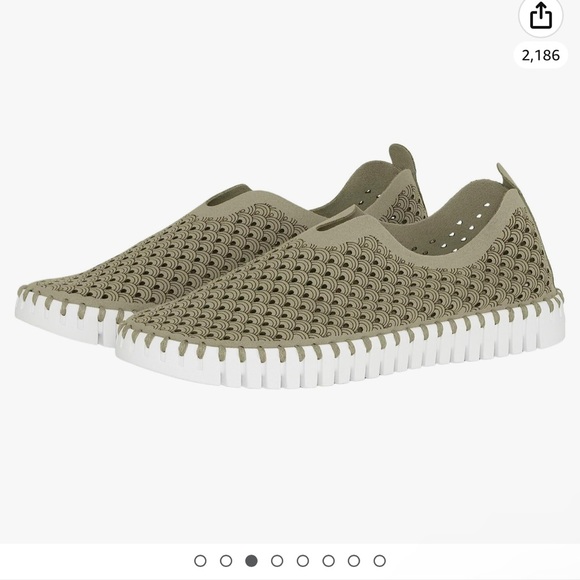This screenshot has height=580, width=580.
Task: Click the 2,186 share count label
Action: pos(540,55)
